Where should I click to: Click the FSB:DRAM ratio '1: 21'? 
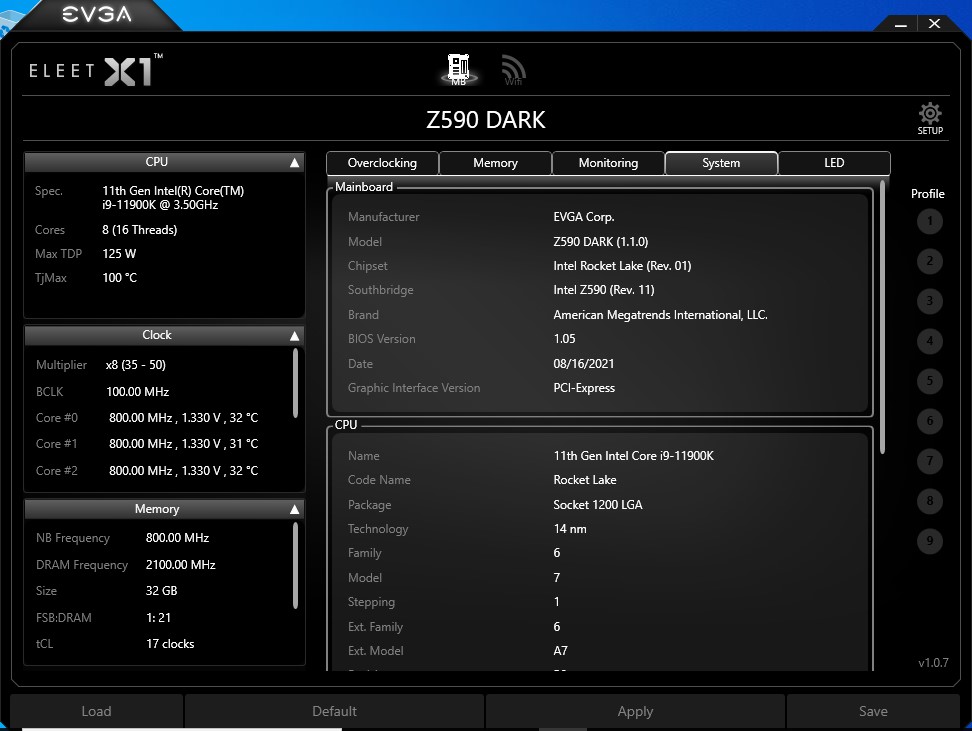click(158, 618)
